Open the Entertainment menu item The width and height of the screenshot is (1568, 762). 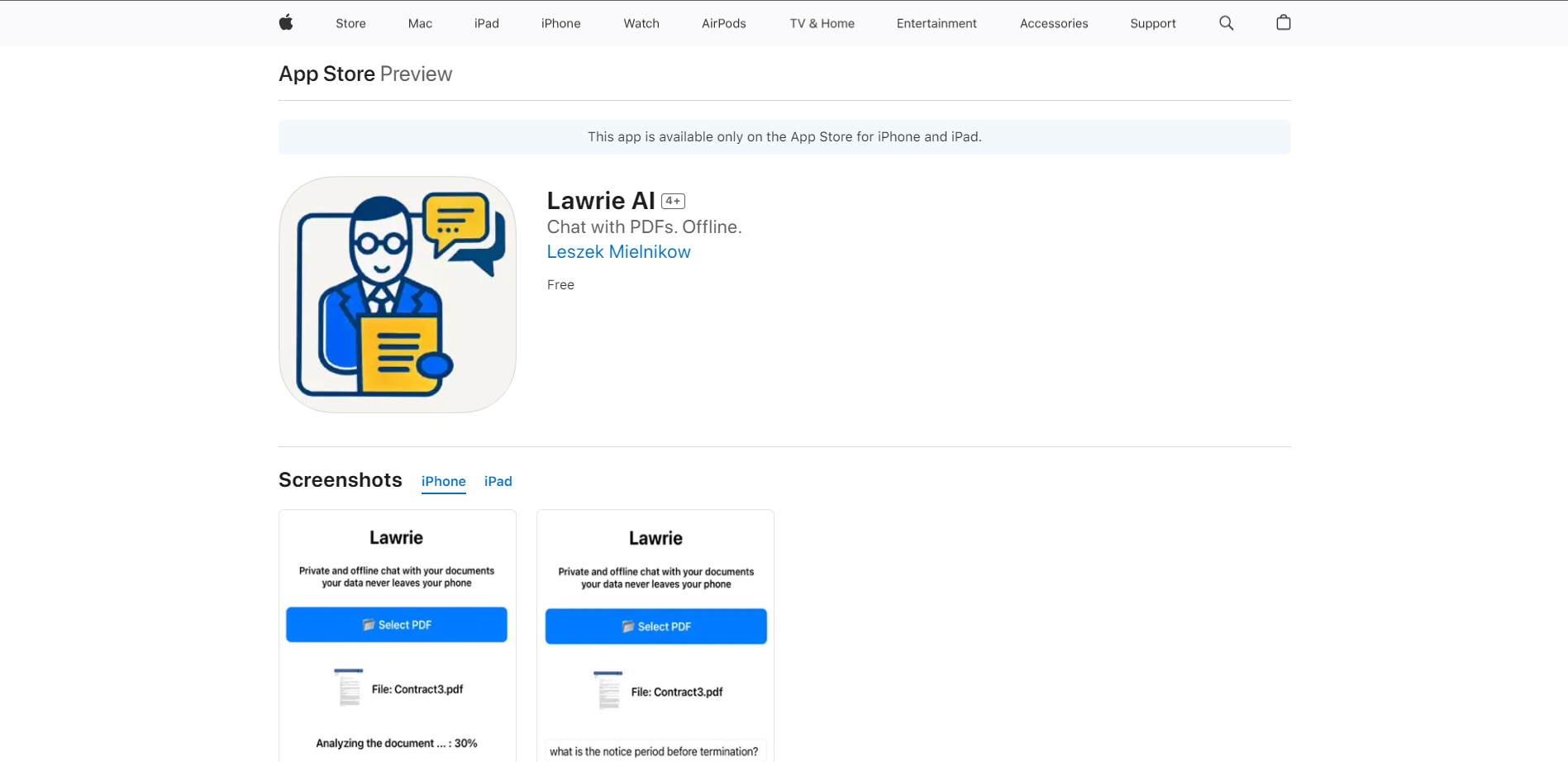tap(937, 23)
